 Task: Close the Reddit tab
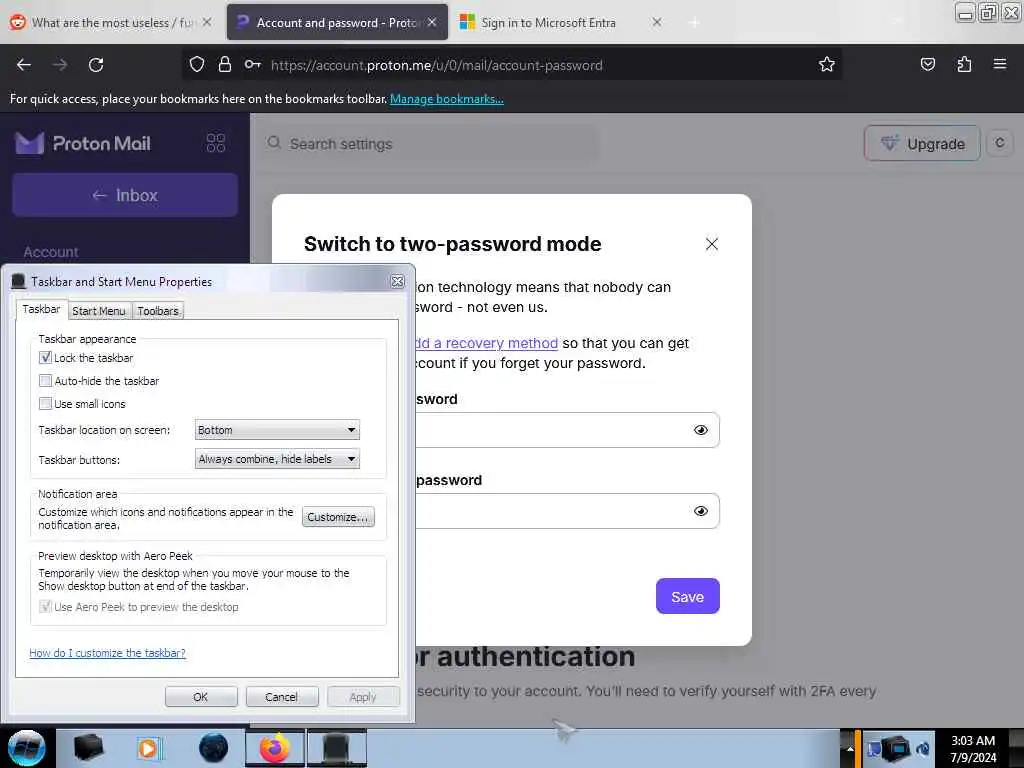point(207,22)
